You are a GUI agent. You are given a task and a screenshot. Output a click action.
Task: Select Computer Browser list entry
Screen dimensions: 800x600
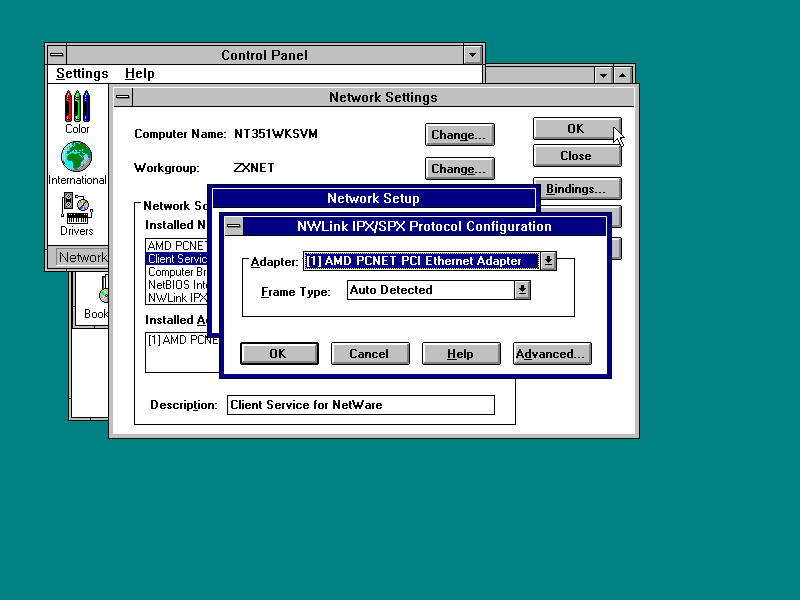pos(177,272)
